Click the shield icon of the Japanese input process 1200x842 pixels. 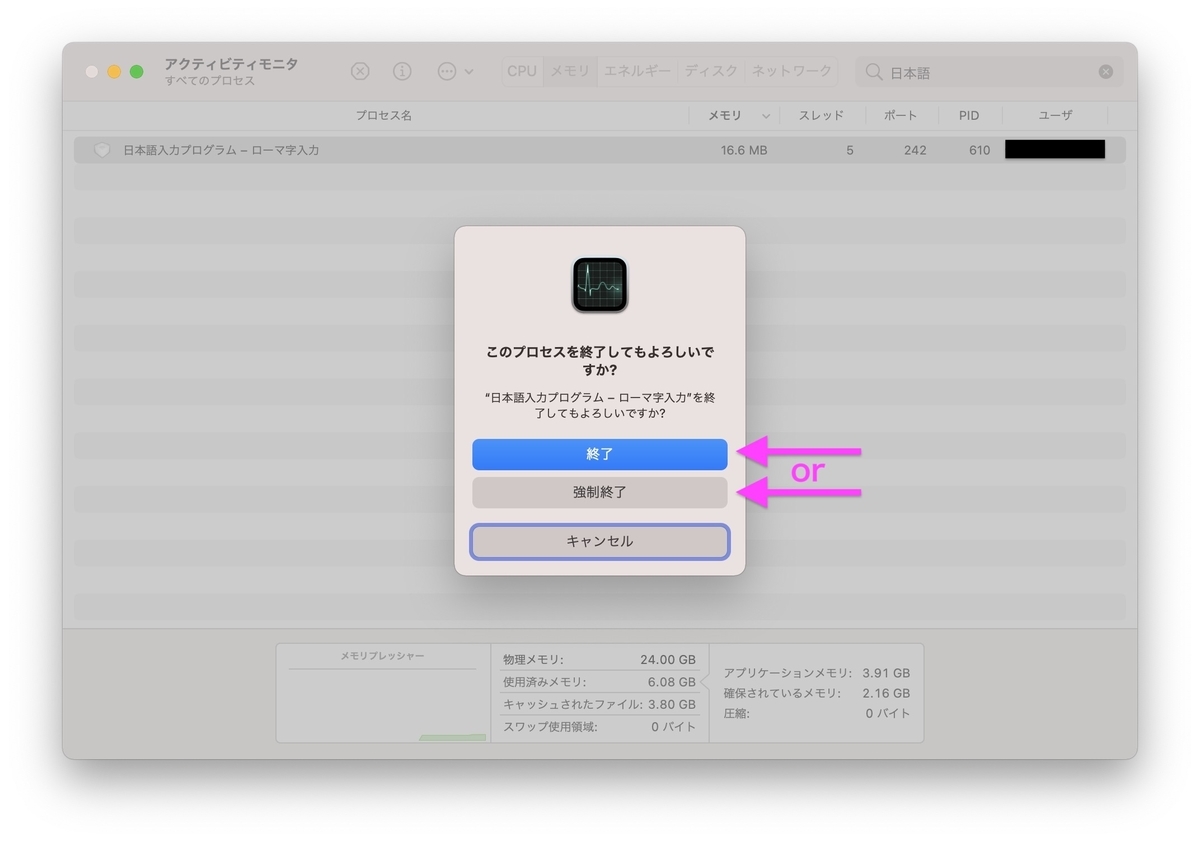click(102, 150)
